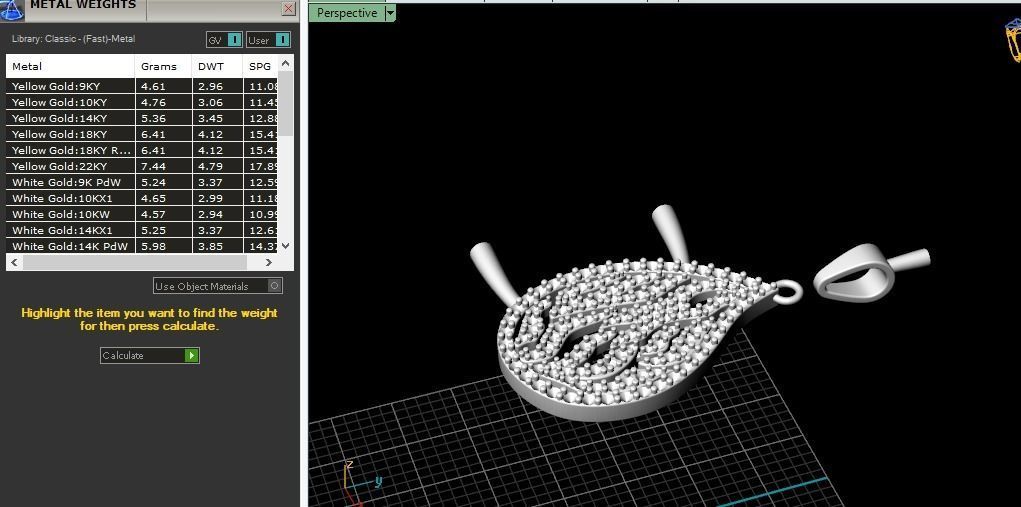Click the 4.61 grams value
Screen dimensions: 1021x507
[154, 86]
